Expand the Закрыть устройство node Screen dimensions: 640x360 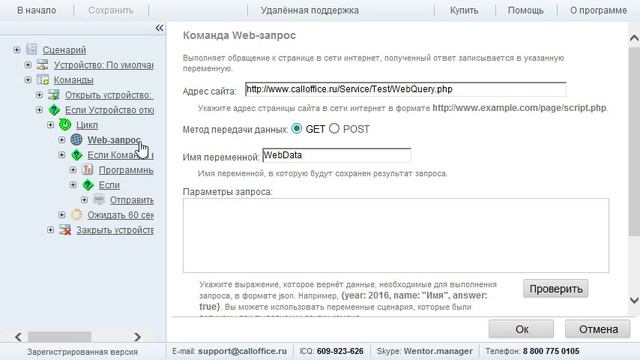point(50,230)
